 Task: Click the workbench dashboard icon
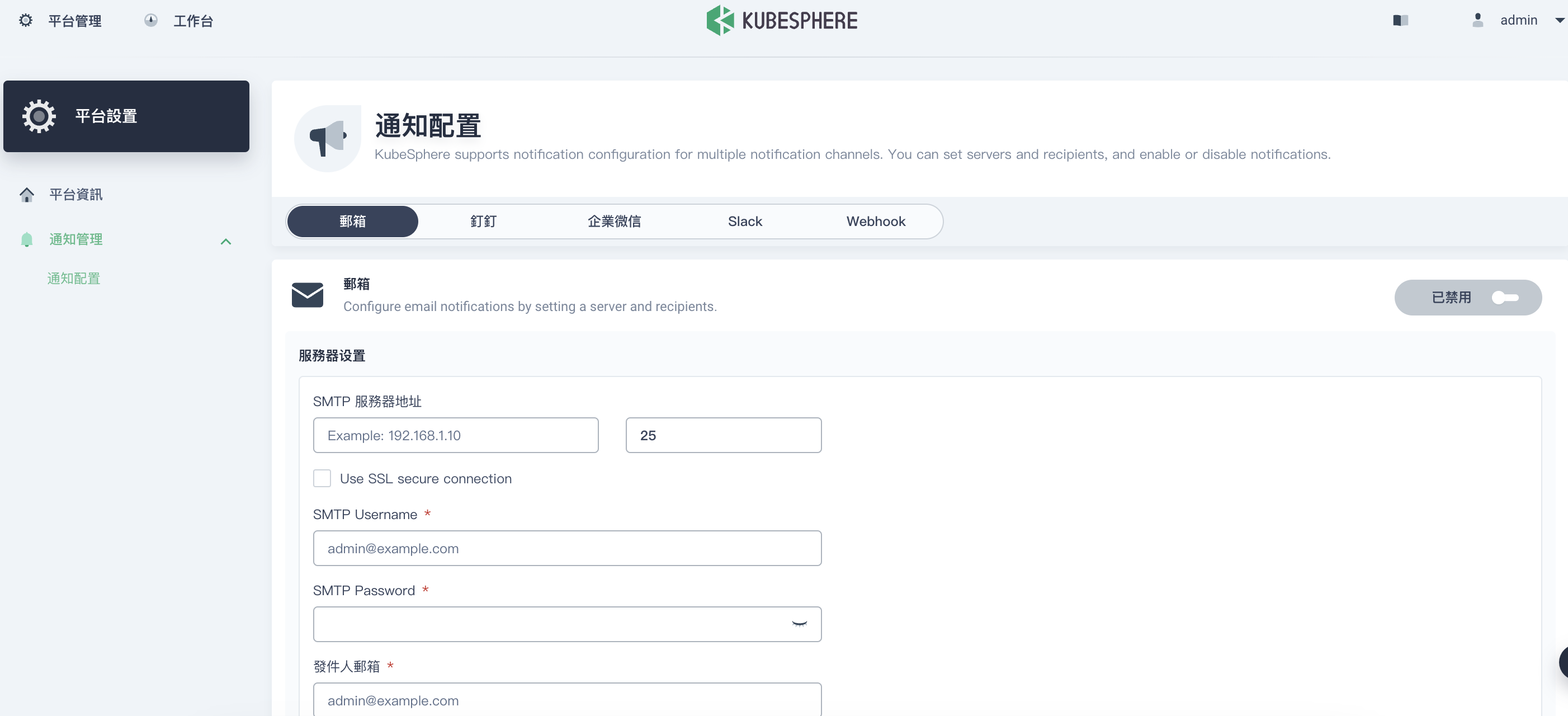[151, 21]
